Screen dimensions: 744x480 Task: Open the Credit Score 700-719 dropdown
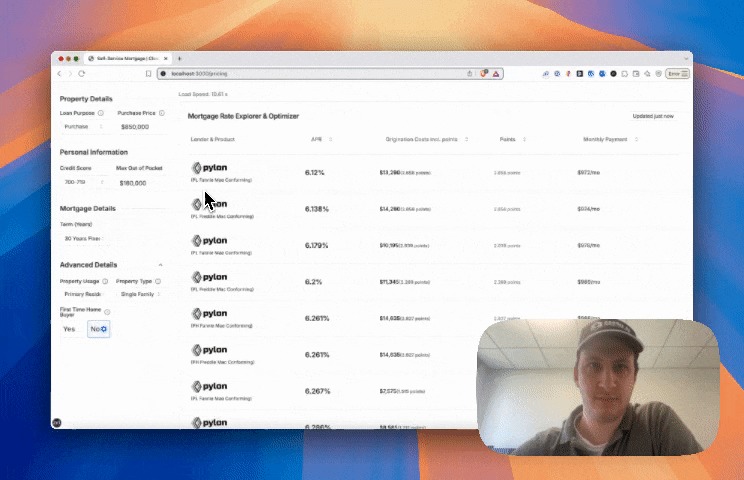(x=83, y=183)
